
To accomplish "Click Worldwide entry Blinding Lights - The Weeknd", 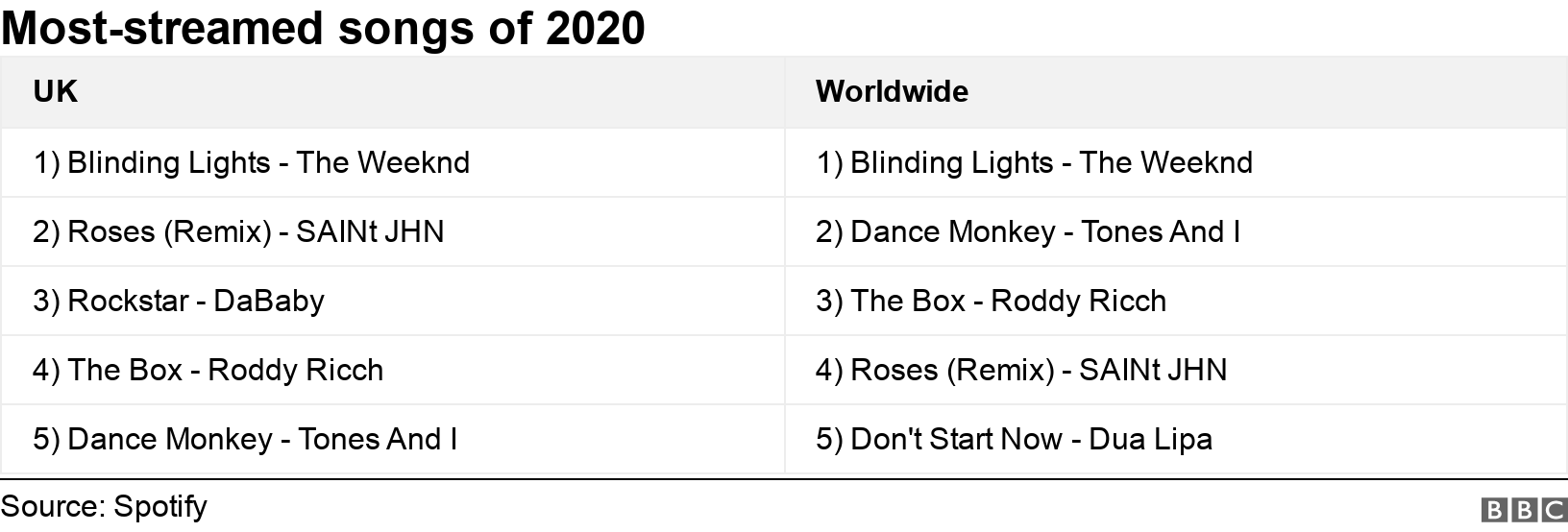I will [1034, 162].
